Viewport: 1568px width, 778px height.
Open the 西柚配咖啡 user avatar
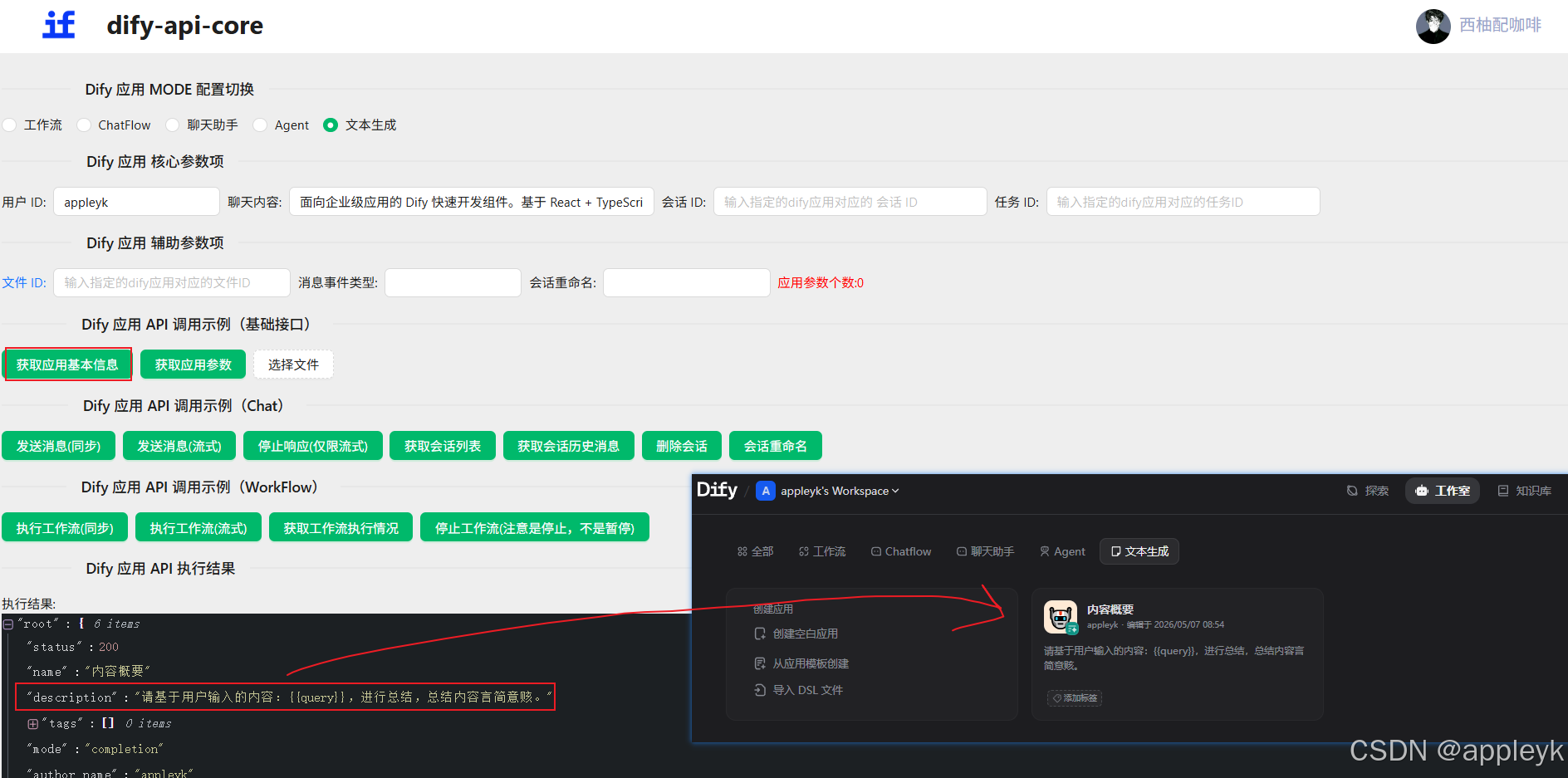point(1433,26)
